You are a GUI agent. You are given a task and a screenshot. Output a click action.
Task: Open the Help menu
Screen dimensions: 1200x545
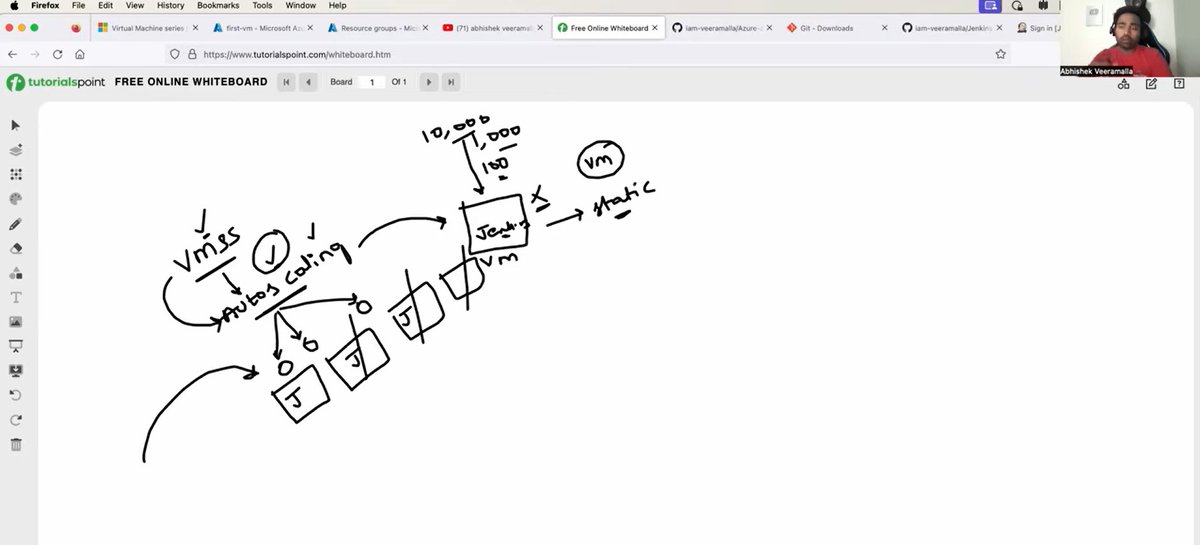pyautogui.click(x=338, y=5)
